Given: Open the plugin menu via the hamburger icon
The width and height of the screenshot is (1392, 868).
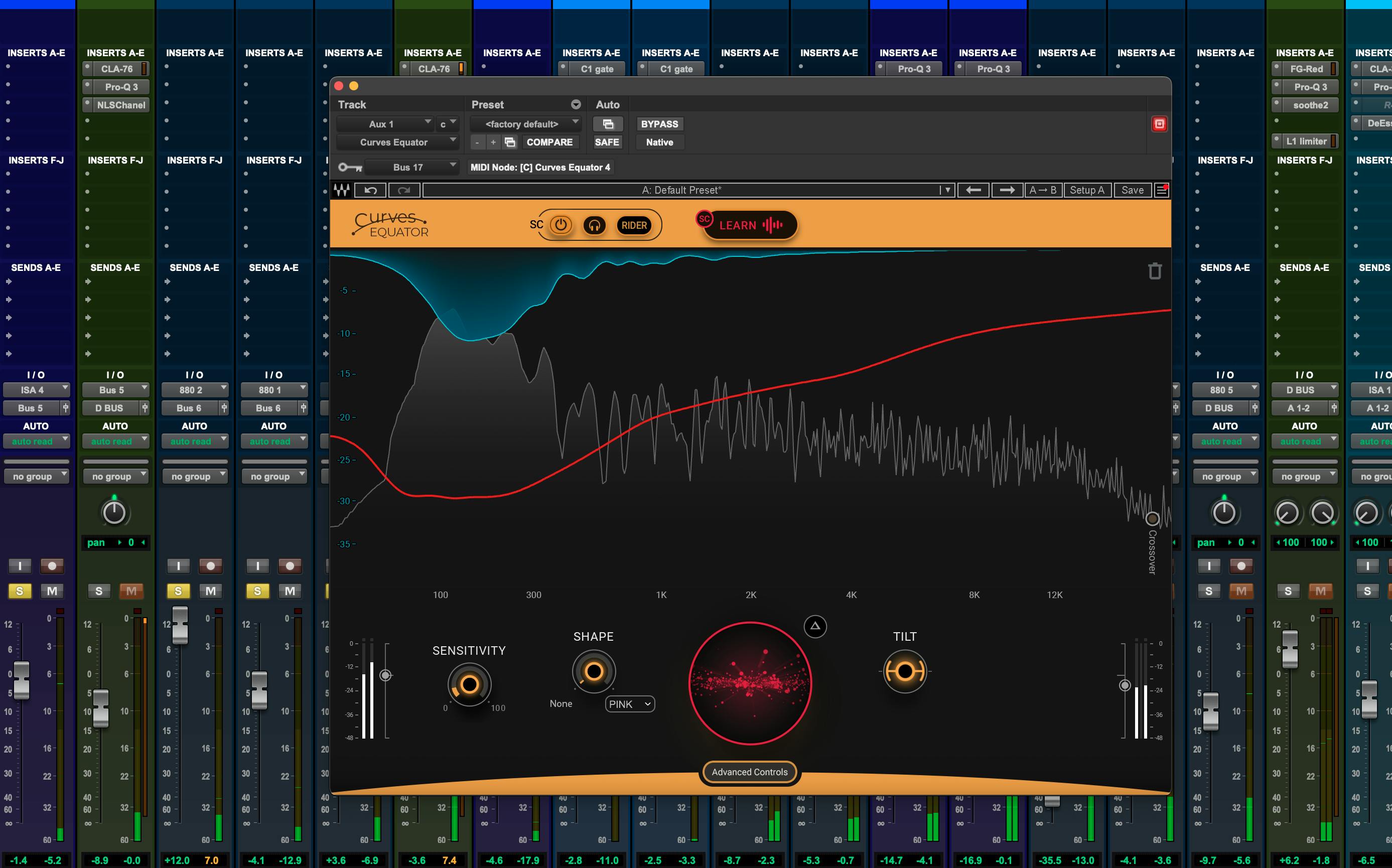Looking at the screenshot, I should 1161,190.
